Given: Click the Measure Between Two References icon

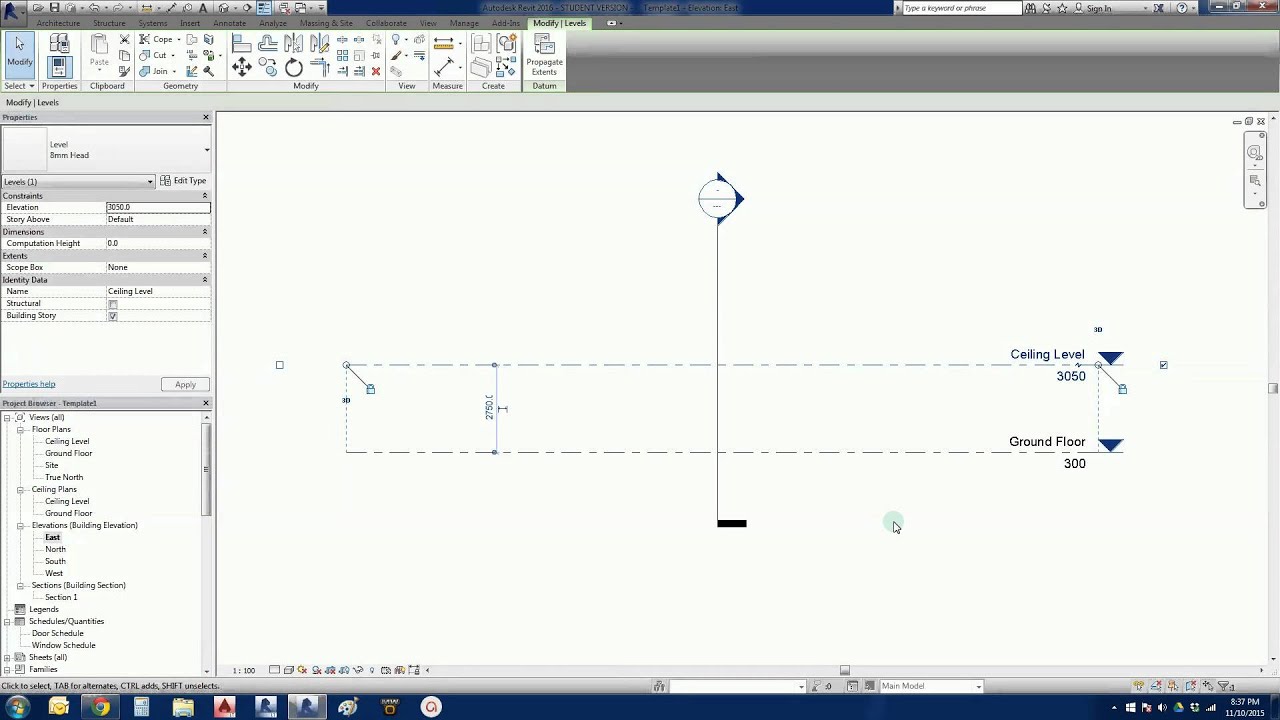Looking at the screenshot, I should [444, 43].
